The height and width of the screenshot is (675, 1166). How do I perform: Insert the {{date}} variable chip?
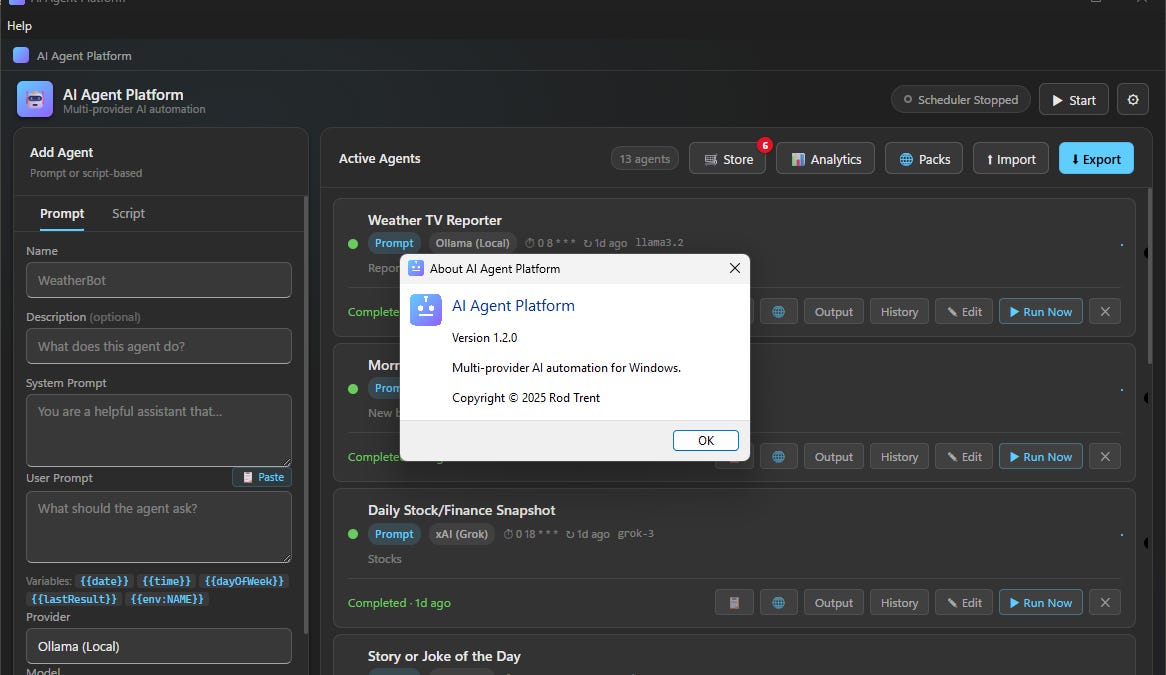tap(104, 581)
